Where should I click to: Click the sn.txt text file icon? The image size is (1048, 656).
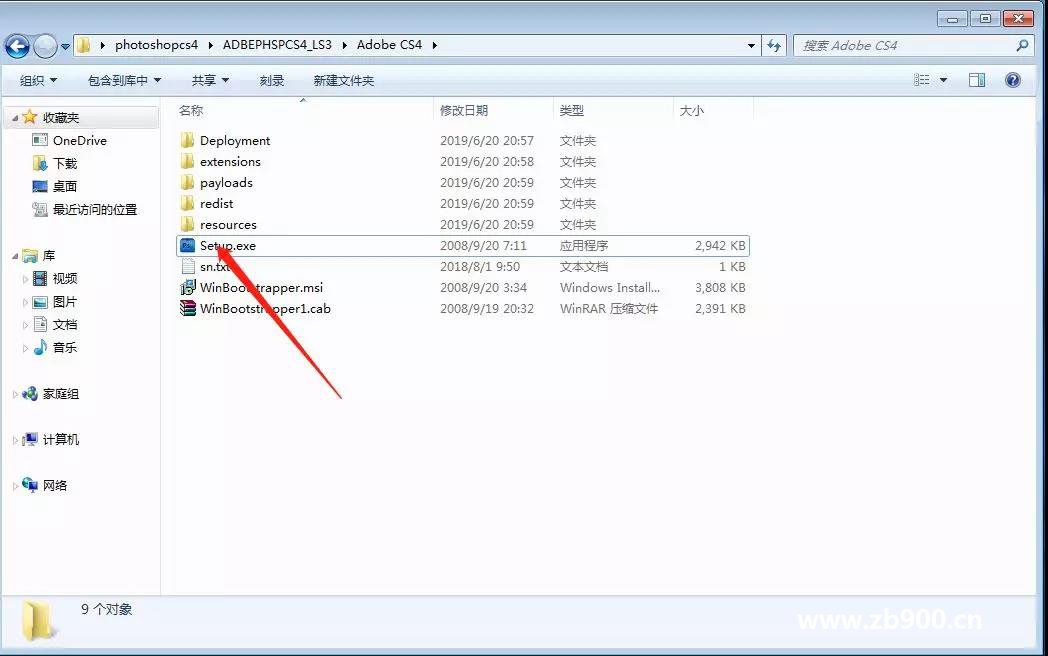187,266
